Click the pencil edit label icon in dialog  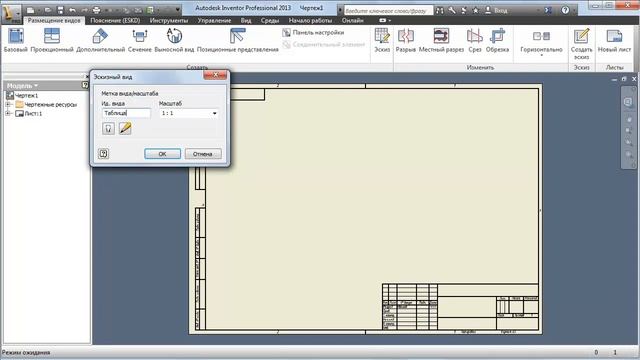125,129
